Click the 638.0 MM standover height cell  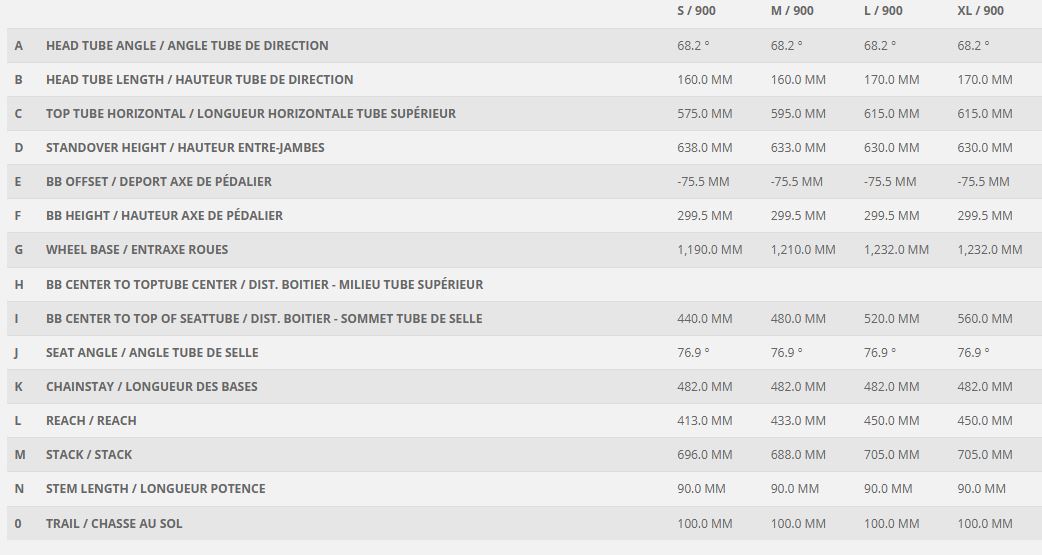(x=704, y=147)
